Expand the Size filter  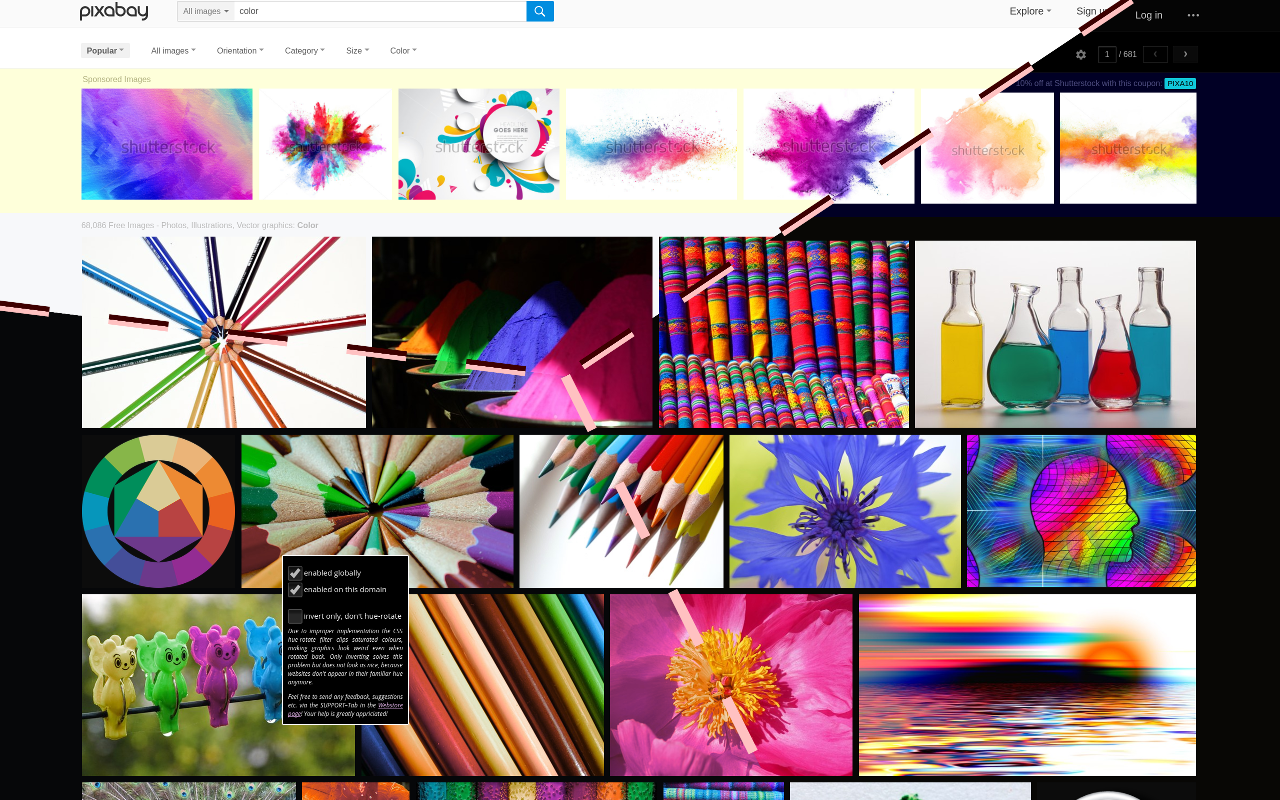(x=357, y=50)
